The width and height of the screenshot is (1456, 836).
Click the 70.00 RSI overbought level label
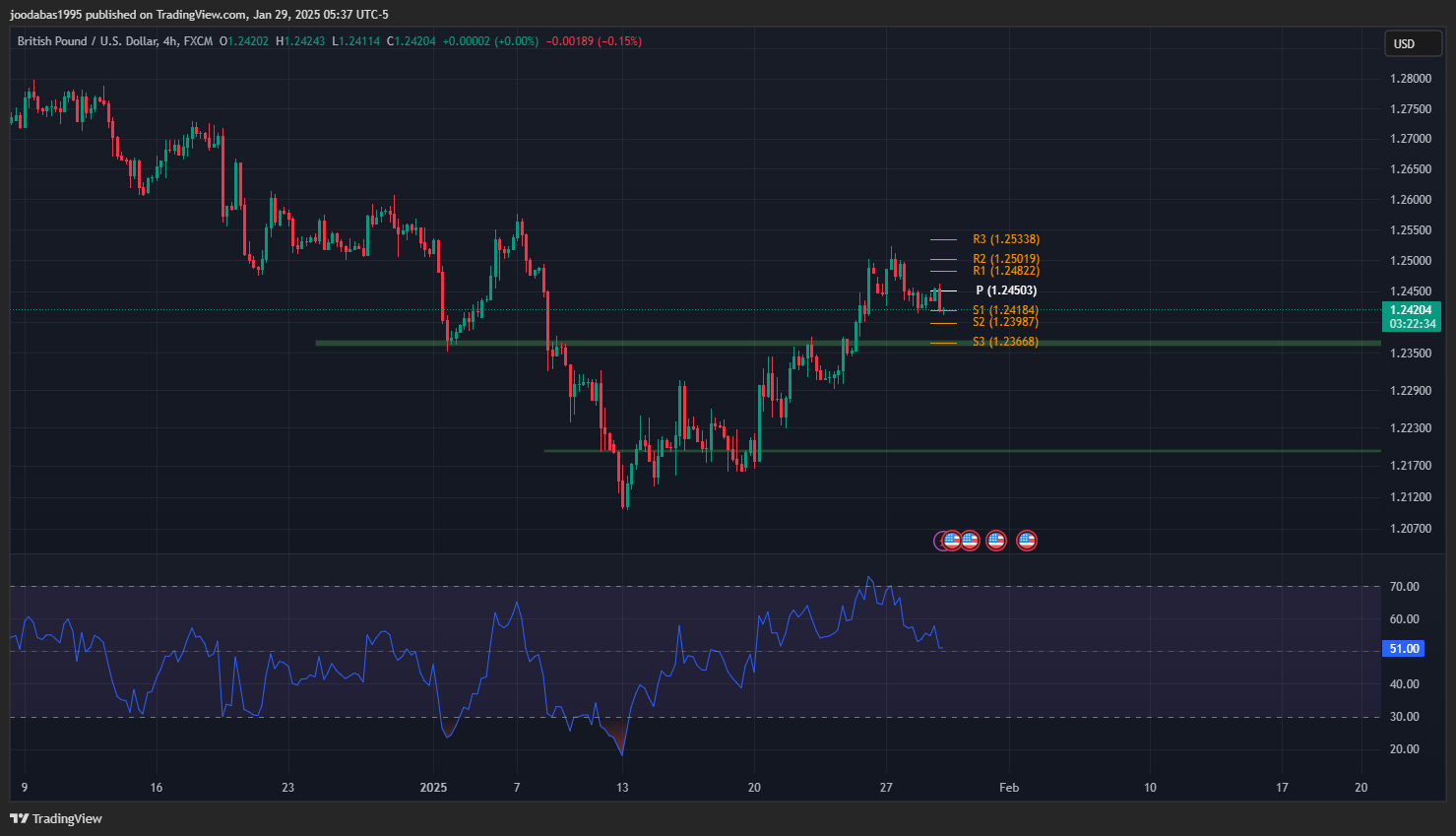pos(1404,586)
